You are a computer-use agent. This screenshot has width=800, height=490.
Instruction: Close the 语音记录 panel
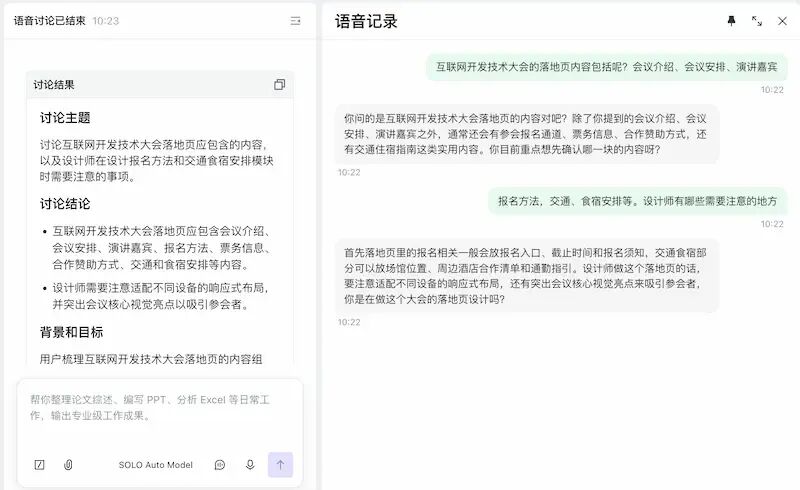click(782, 21)
